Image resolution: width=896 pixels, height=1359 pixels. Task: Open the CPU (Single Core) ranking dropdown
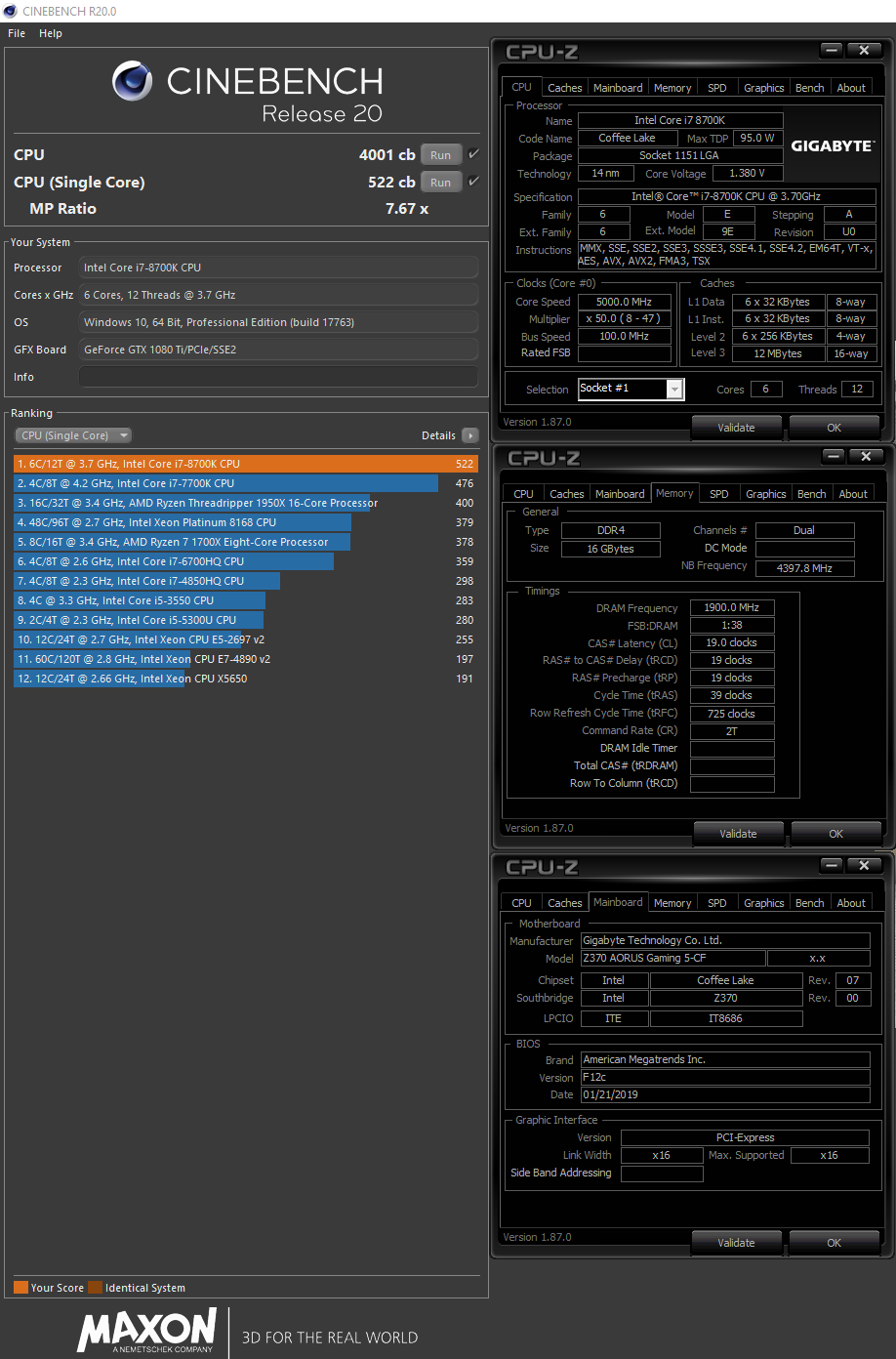[x=73, y=435]
